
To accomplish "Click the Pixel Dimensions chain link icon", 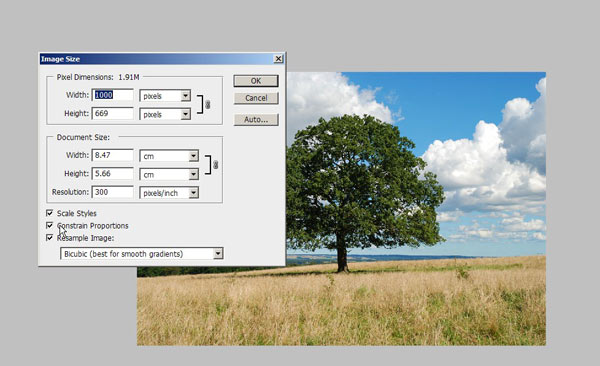I will pos(208,105).
